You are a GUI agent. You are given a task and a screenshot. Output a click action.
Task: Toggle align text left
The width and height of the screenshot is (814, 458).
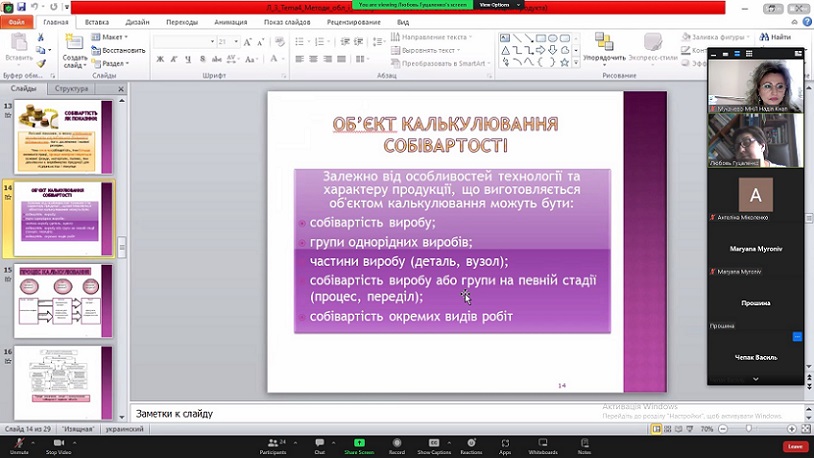pos(300,59)
